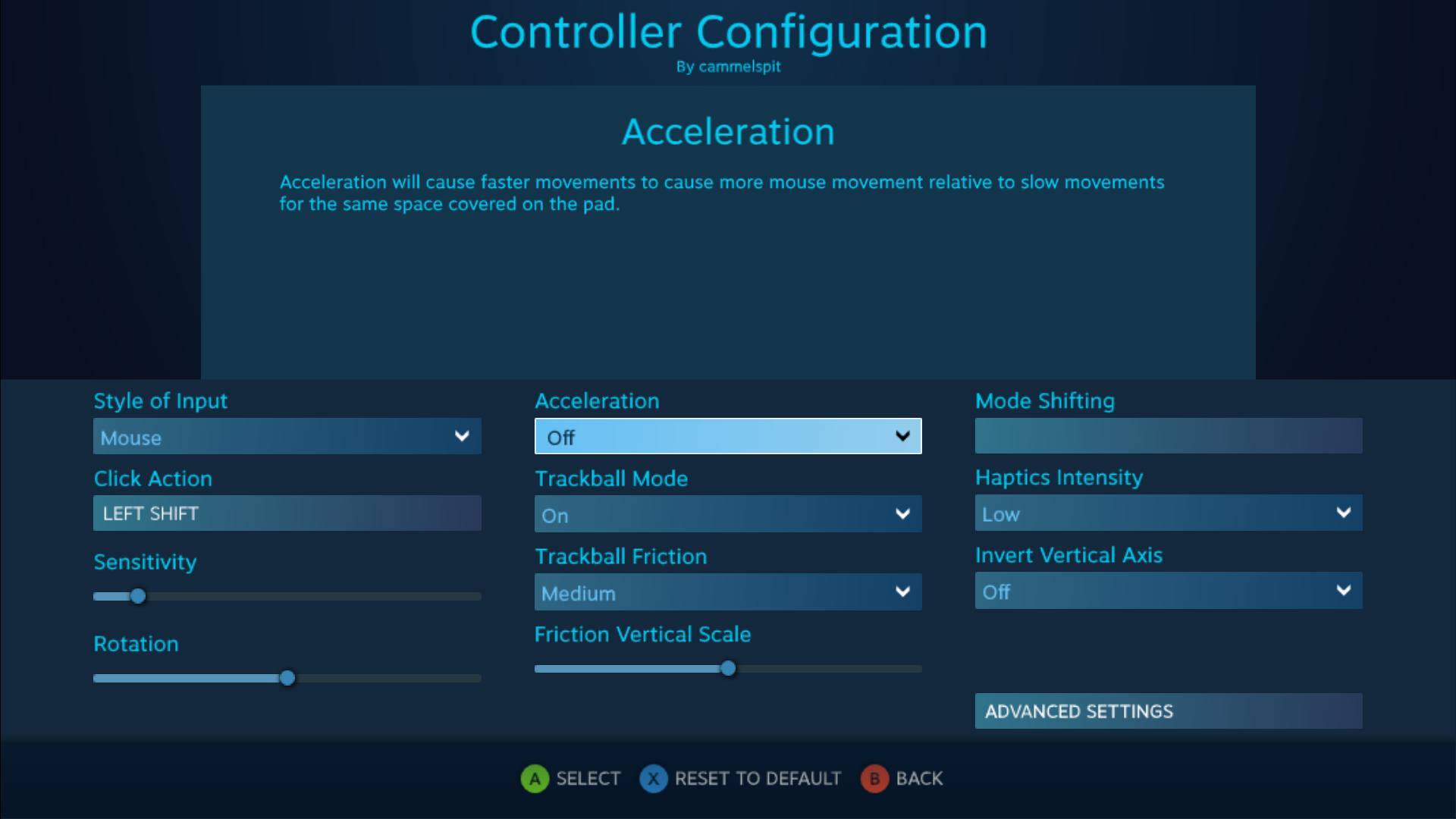Viewport: 1456px width, 819px height.
Task: Click the Back label in footer
Action: coord(919,779)
